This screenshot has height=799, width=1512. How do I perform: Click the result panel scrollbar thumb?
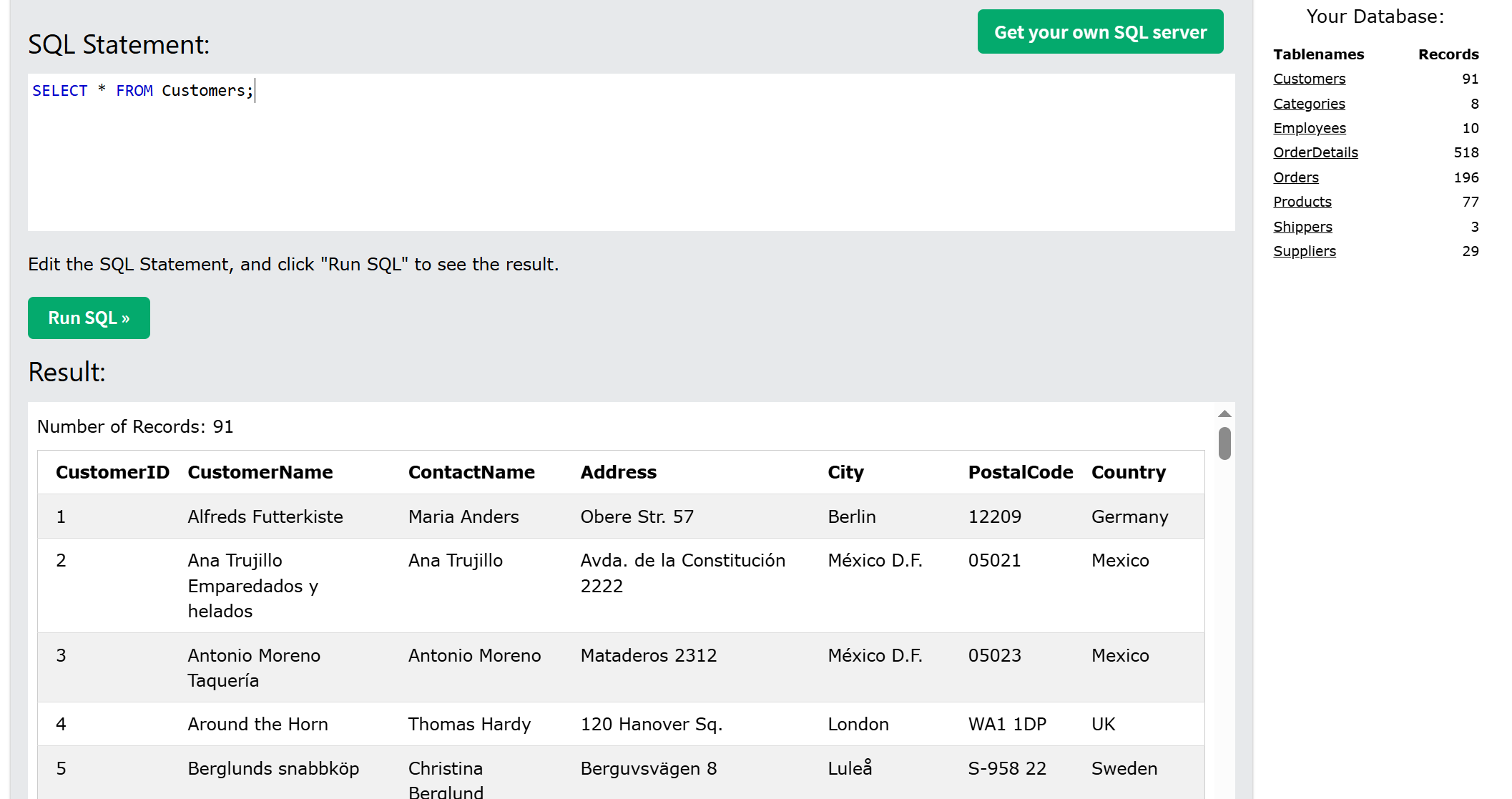[x=1224, y=443]
